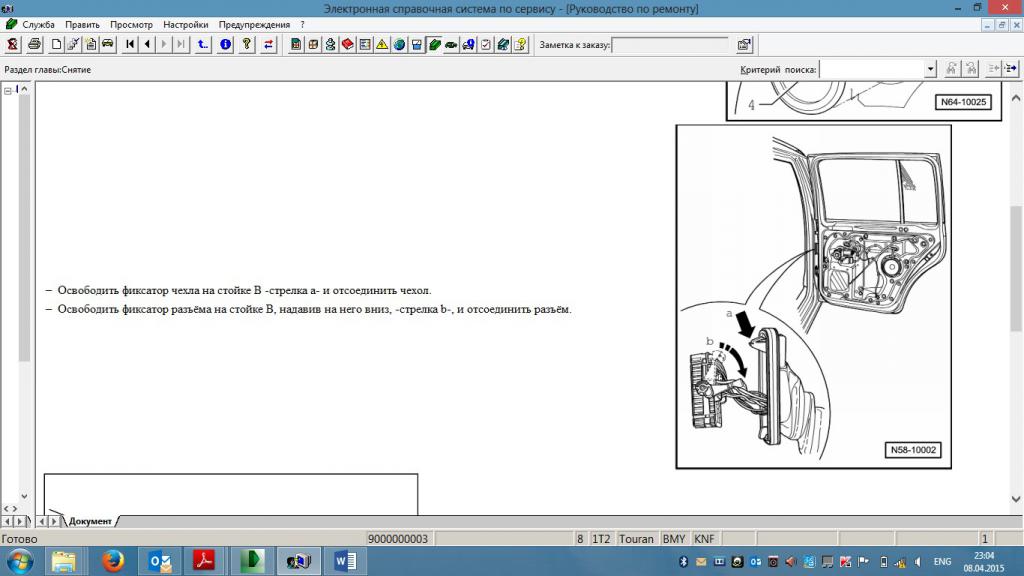
Task: Click document scrollbar up arrow
Action: [x=1016, y=98]
